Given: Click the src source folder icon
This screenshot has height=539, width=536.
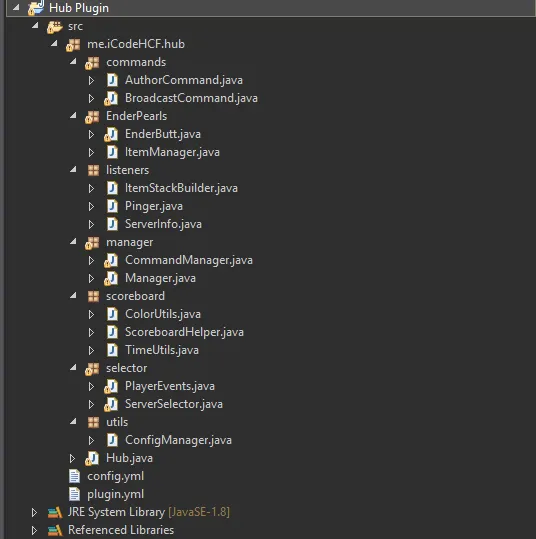Looking at the screenshot, I should (x=55, y=26).
